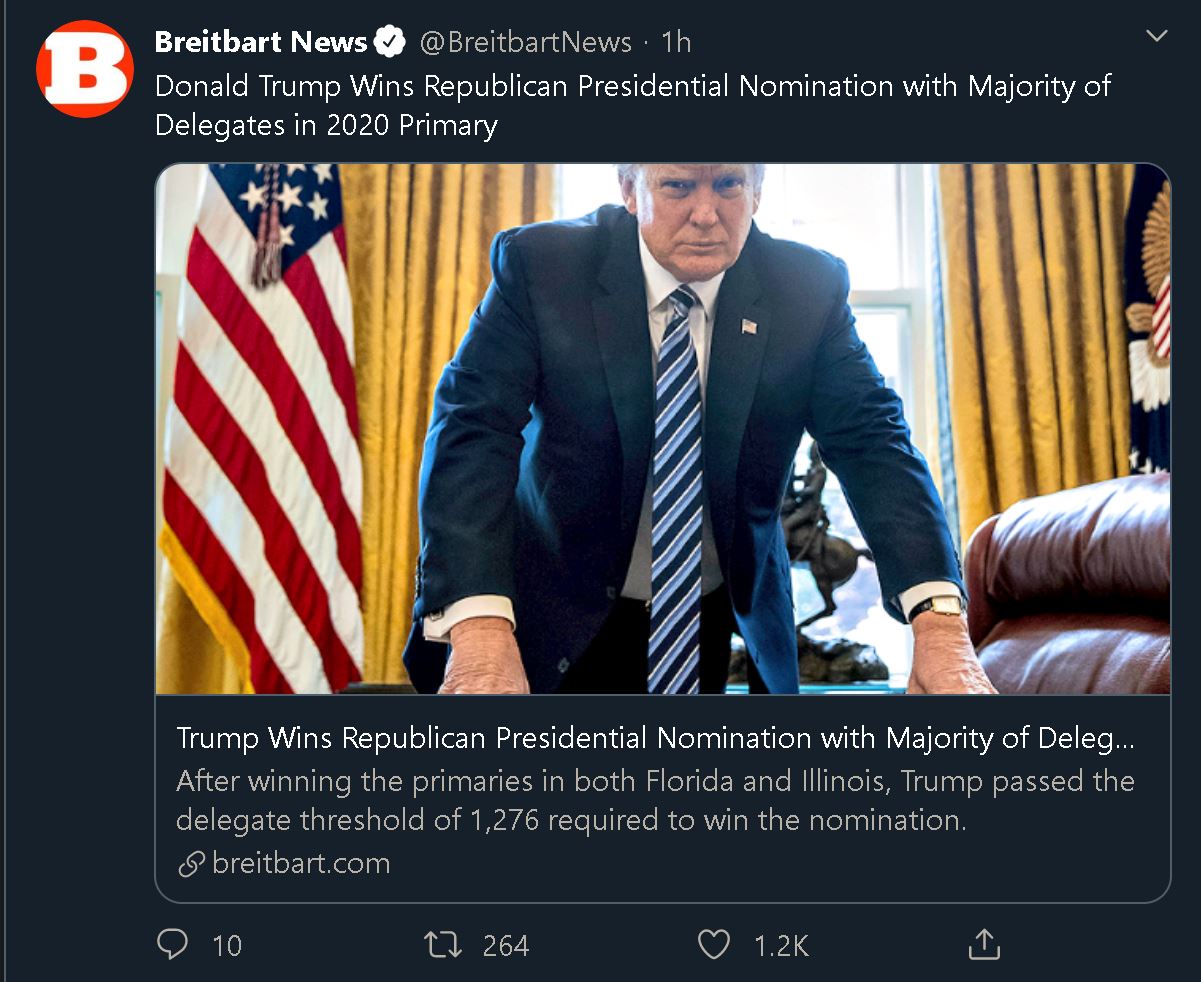
Task: Follow the breitbart.com domain link
Action: click(x=301, y=863)
